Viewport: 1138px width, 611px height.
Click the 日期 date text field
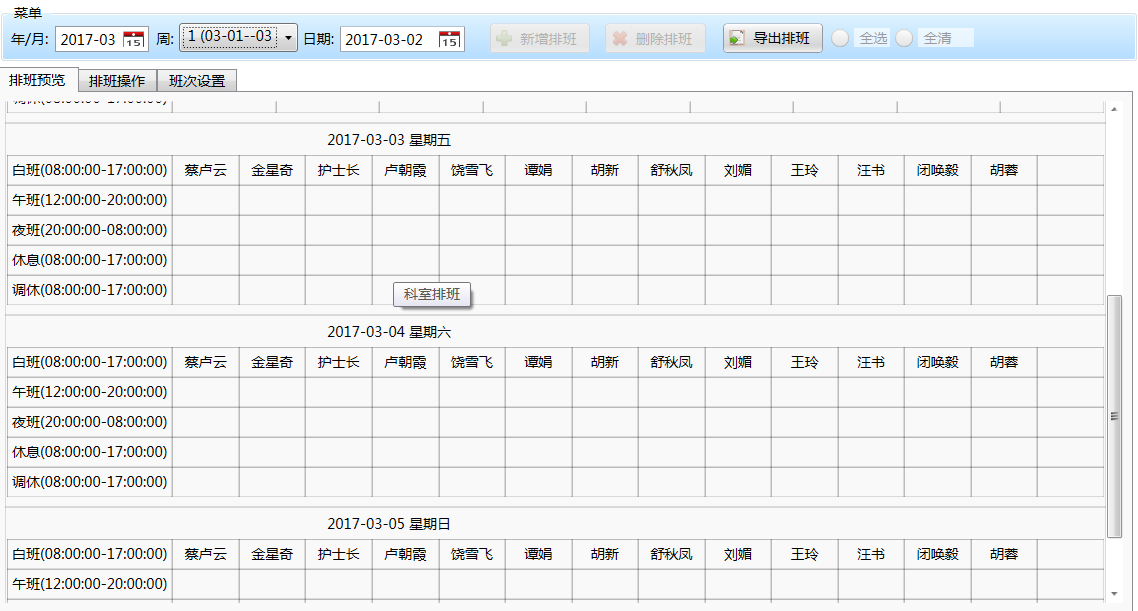[x=387, y=40]
